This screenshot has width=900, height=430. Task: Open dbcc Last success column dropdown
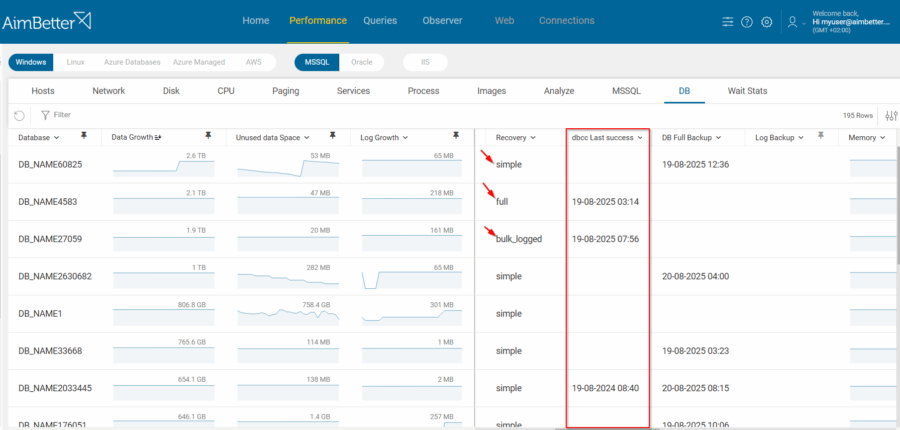[x=639, y=138]
